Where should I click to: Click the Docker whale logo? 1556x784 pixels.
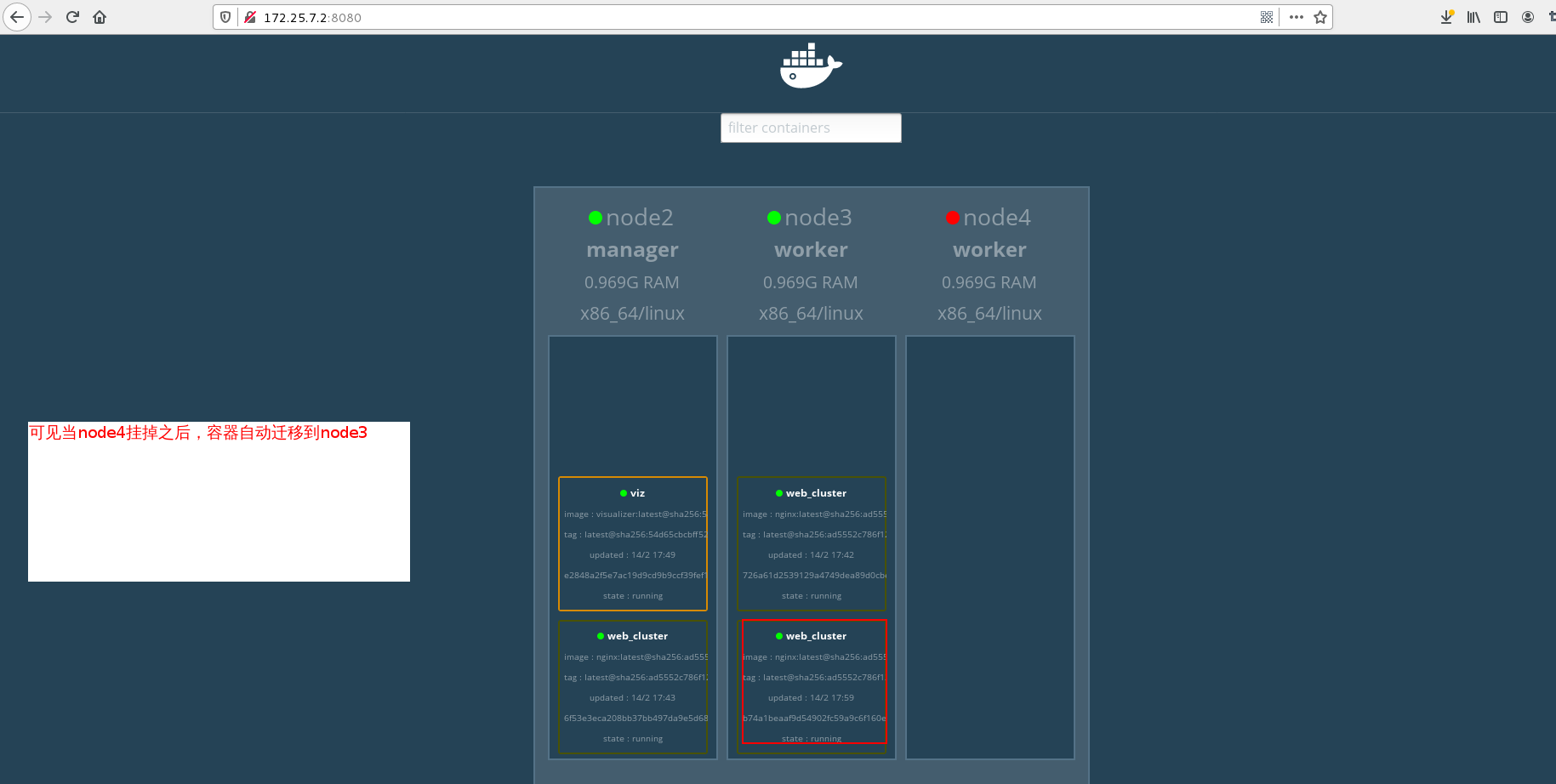pyautogui.click(x=810, y=65)
